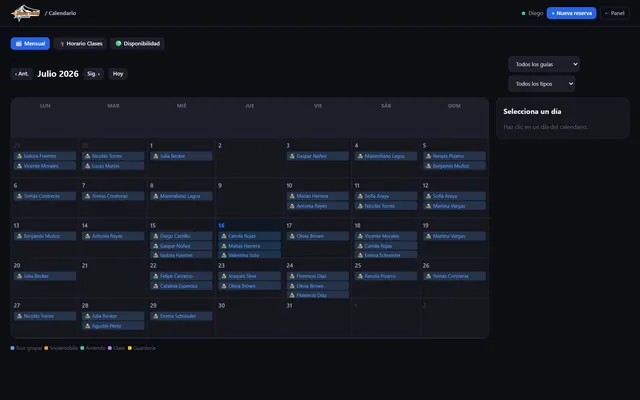Click the company logo in the header
This screenshot has height=400, width=640.
(x=26, y=13)
